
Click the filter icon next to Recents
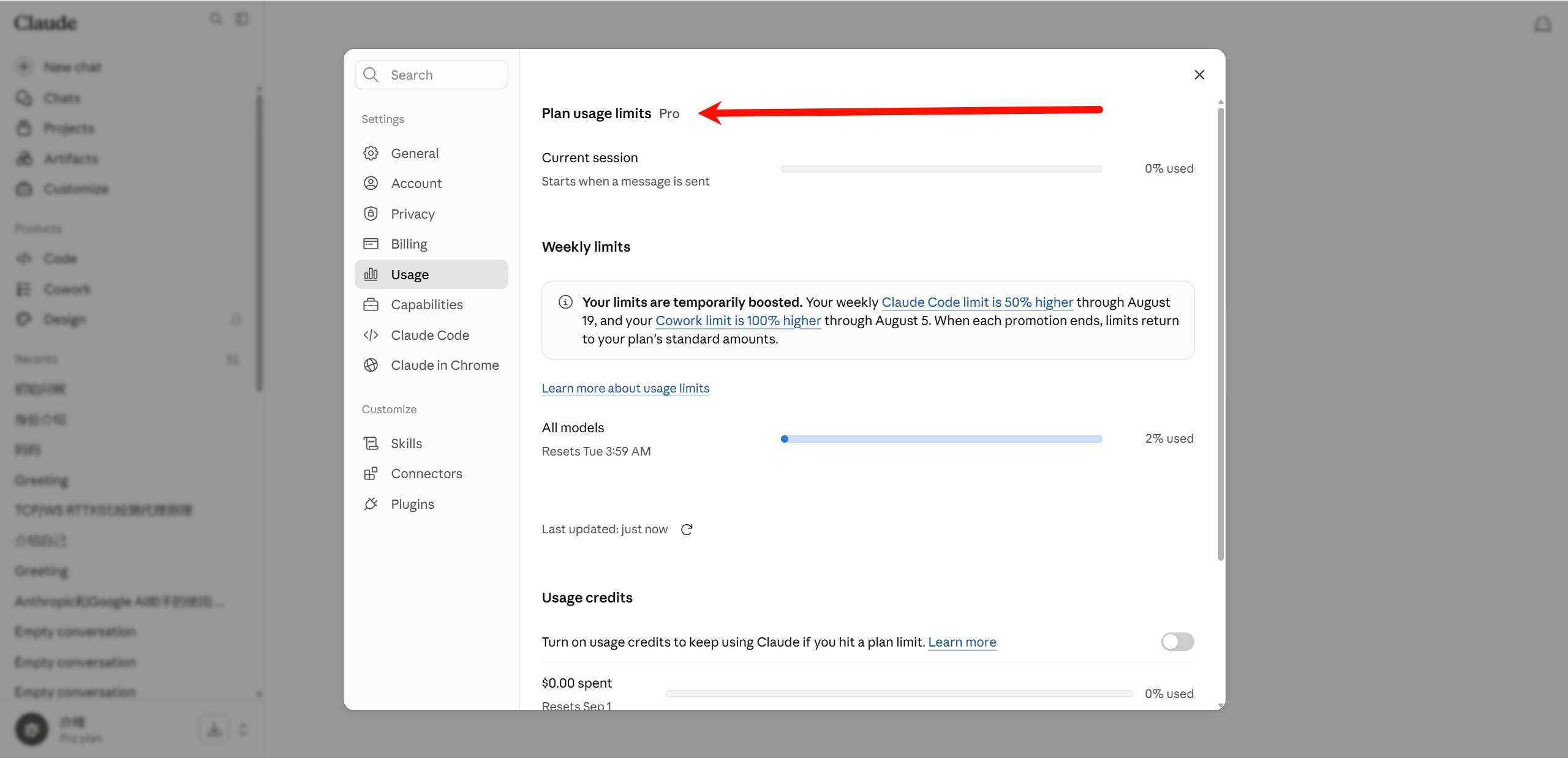[233, 359]
